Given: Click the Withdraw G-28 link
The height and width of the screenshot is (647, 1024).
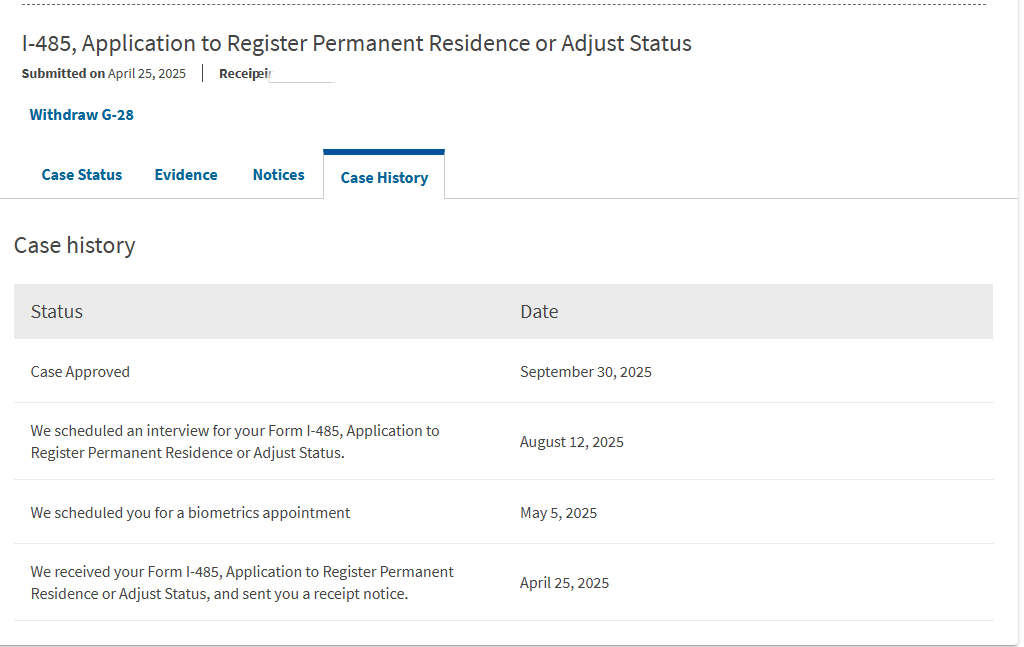Looking at the screenshot, I should point(81,115).
